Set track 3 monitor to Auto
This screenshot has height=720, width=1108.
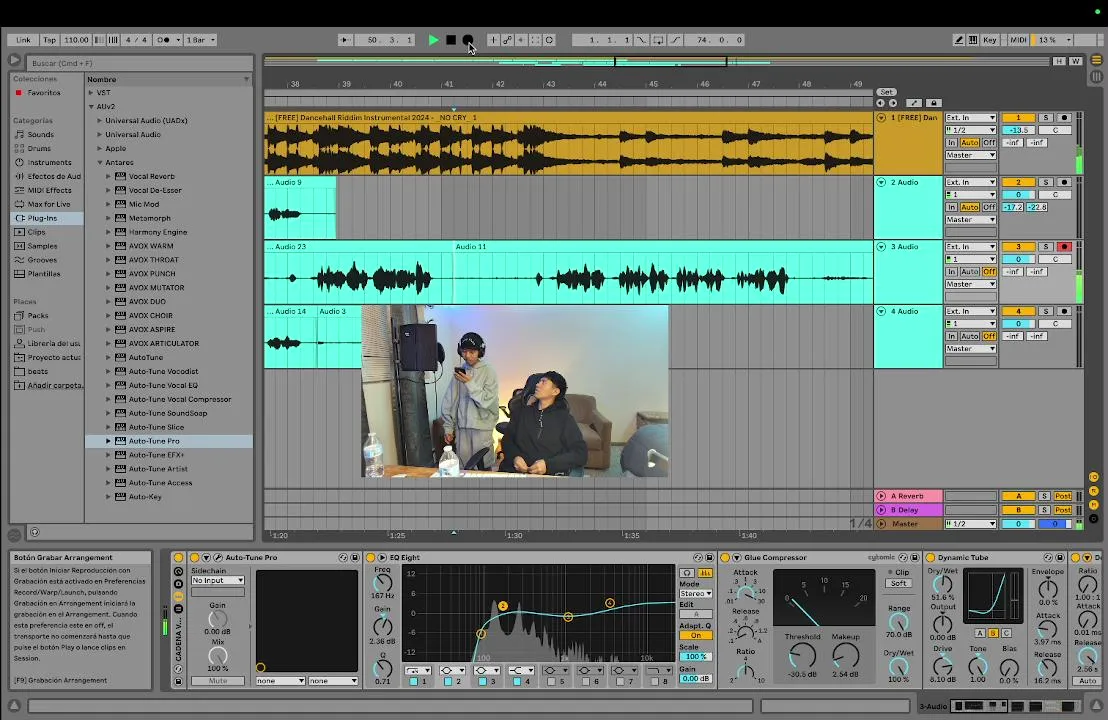click(x=970, y=272)
